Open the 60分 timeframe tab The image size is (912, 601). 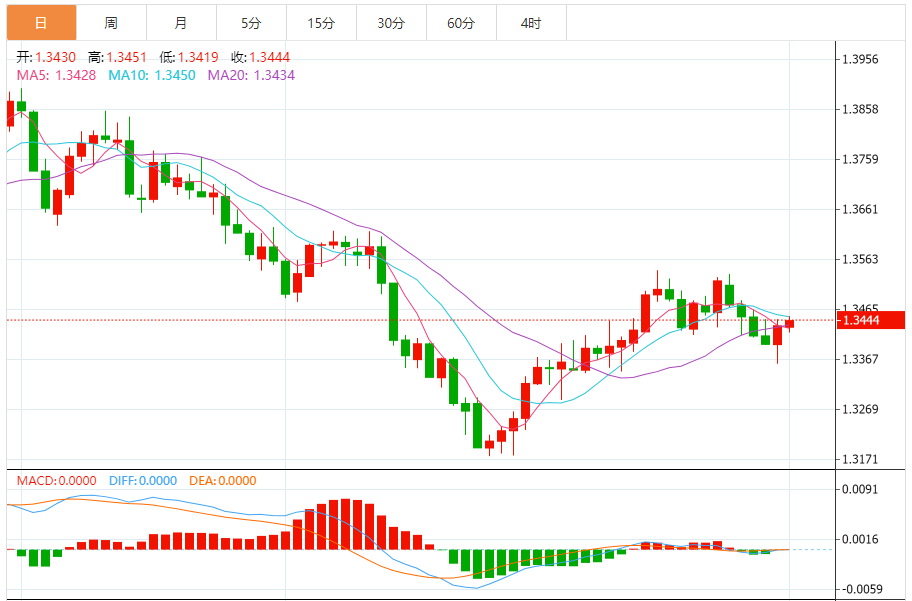461,23
